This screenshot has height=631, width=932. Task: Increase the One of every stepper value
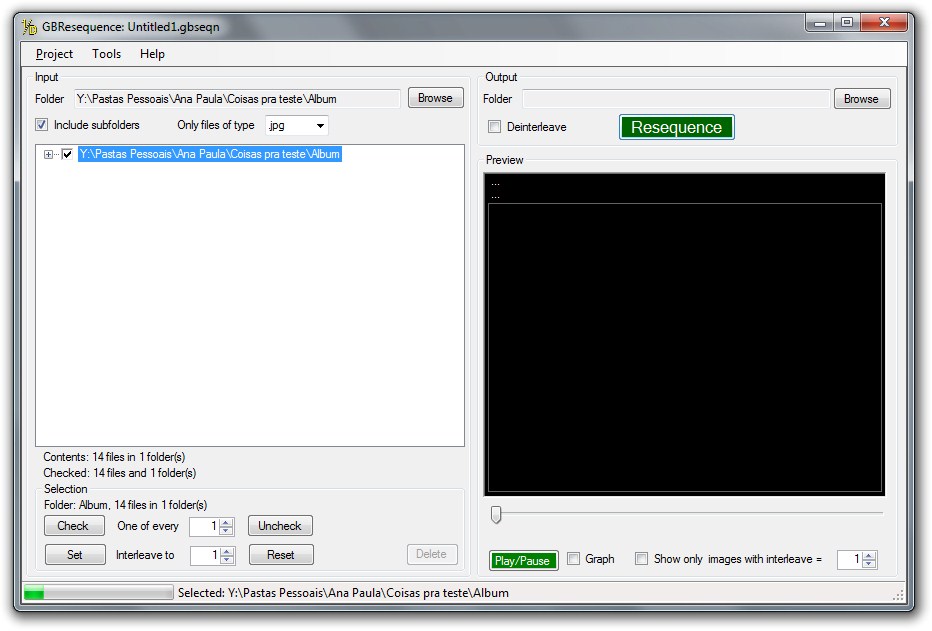226,522
